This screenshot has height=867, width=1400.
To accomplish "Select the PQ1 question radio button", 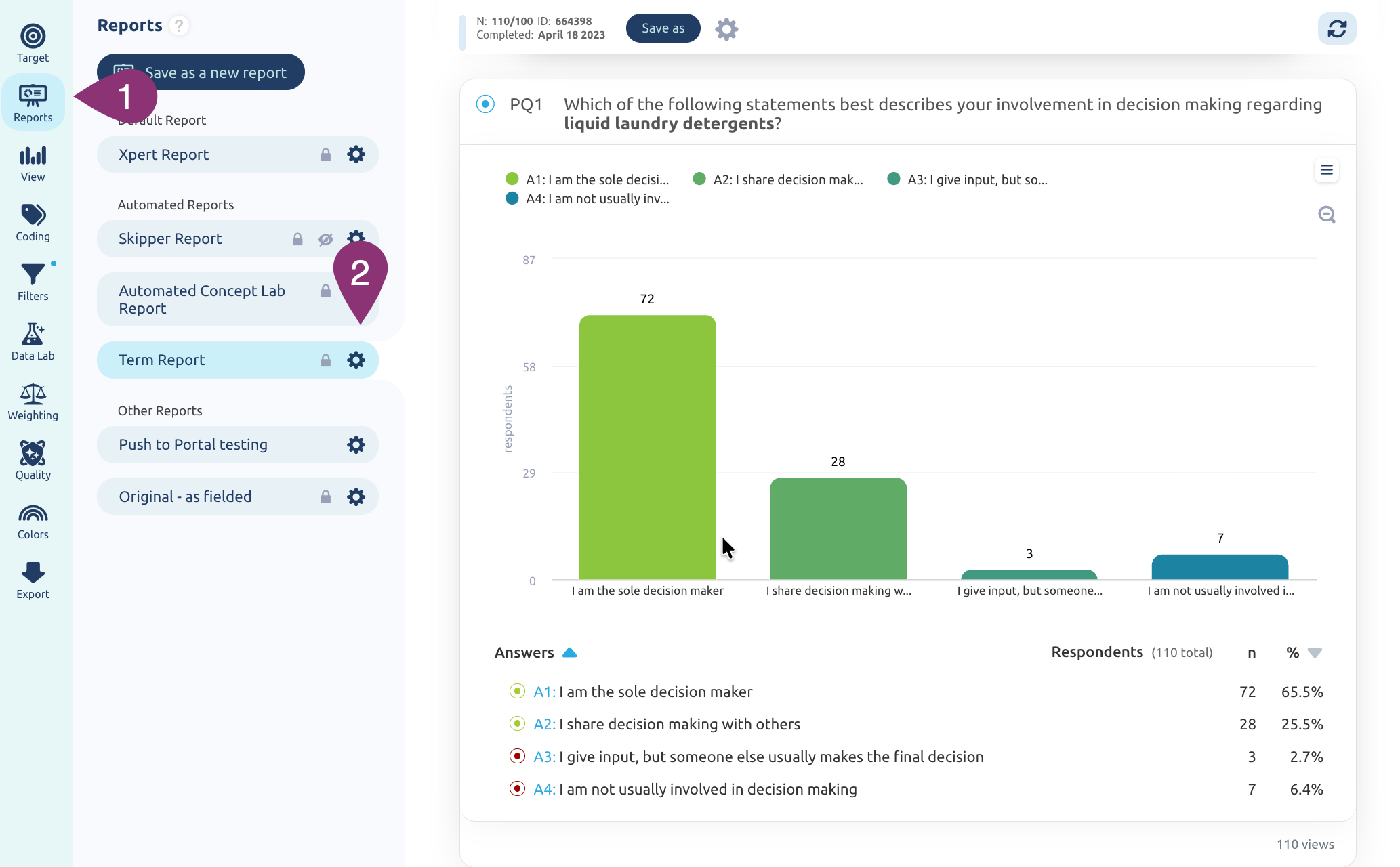I will [x=485, y=104].
